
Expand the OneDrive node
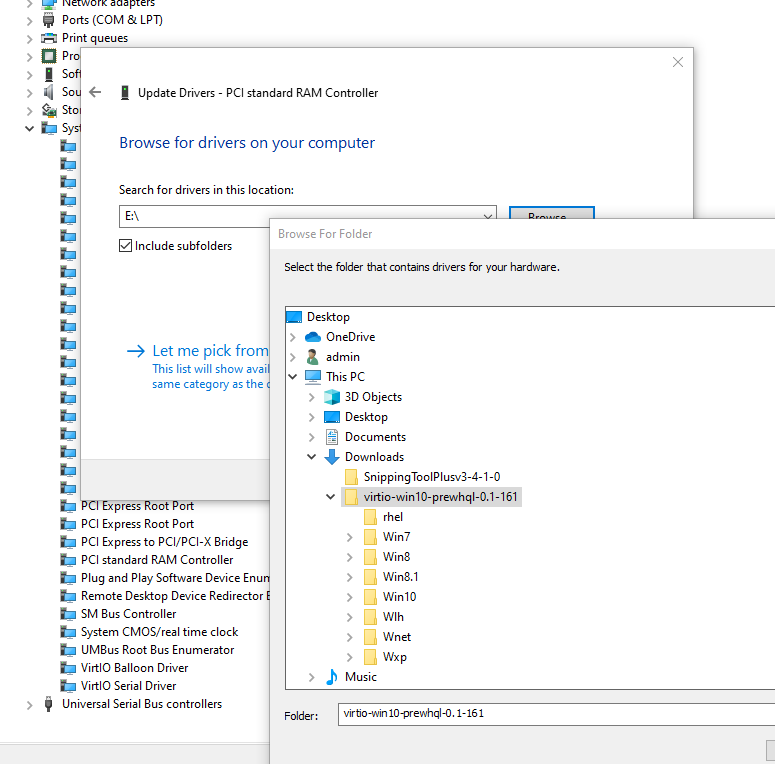click(293, 337)
